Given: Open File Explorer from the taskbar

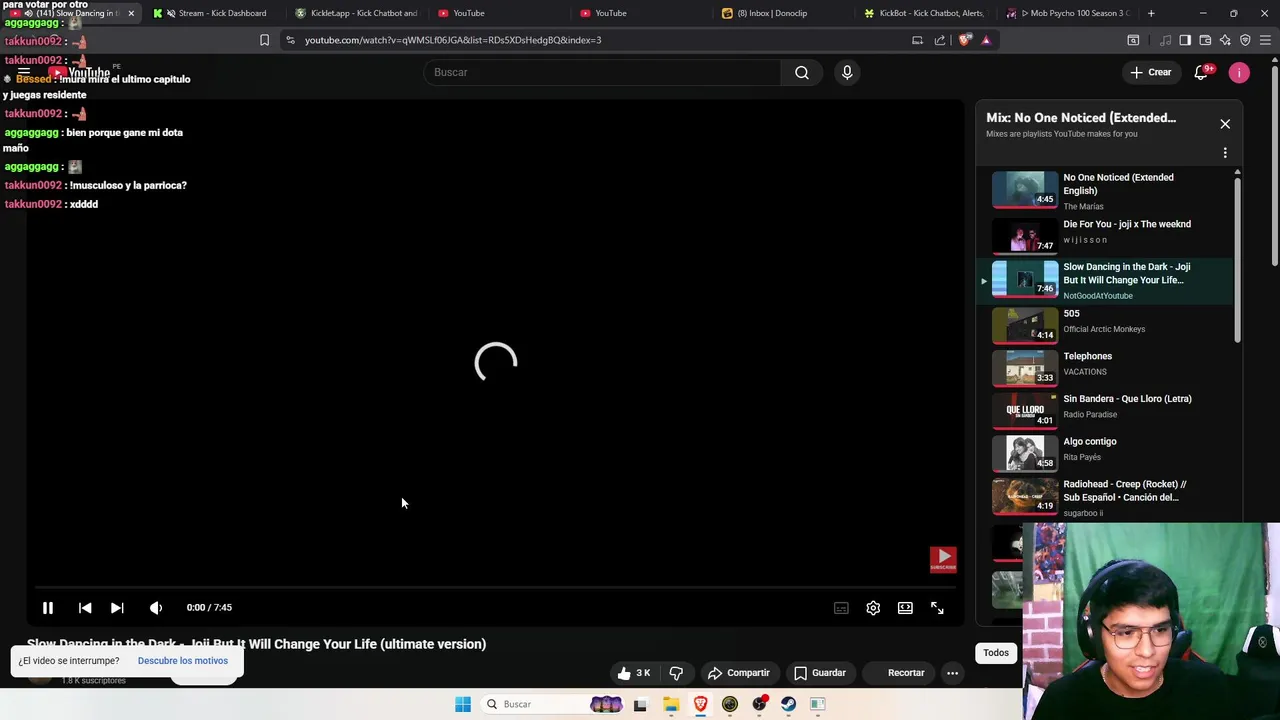Looking at the screenshot, I should (670, 704).
